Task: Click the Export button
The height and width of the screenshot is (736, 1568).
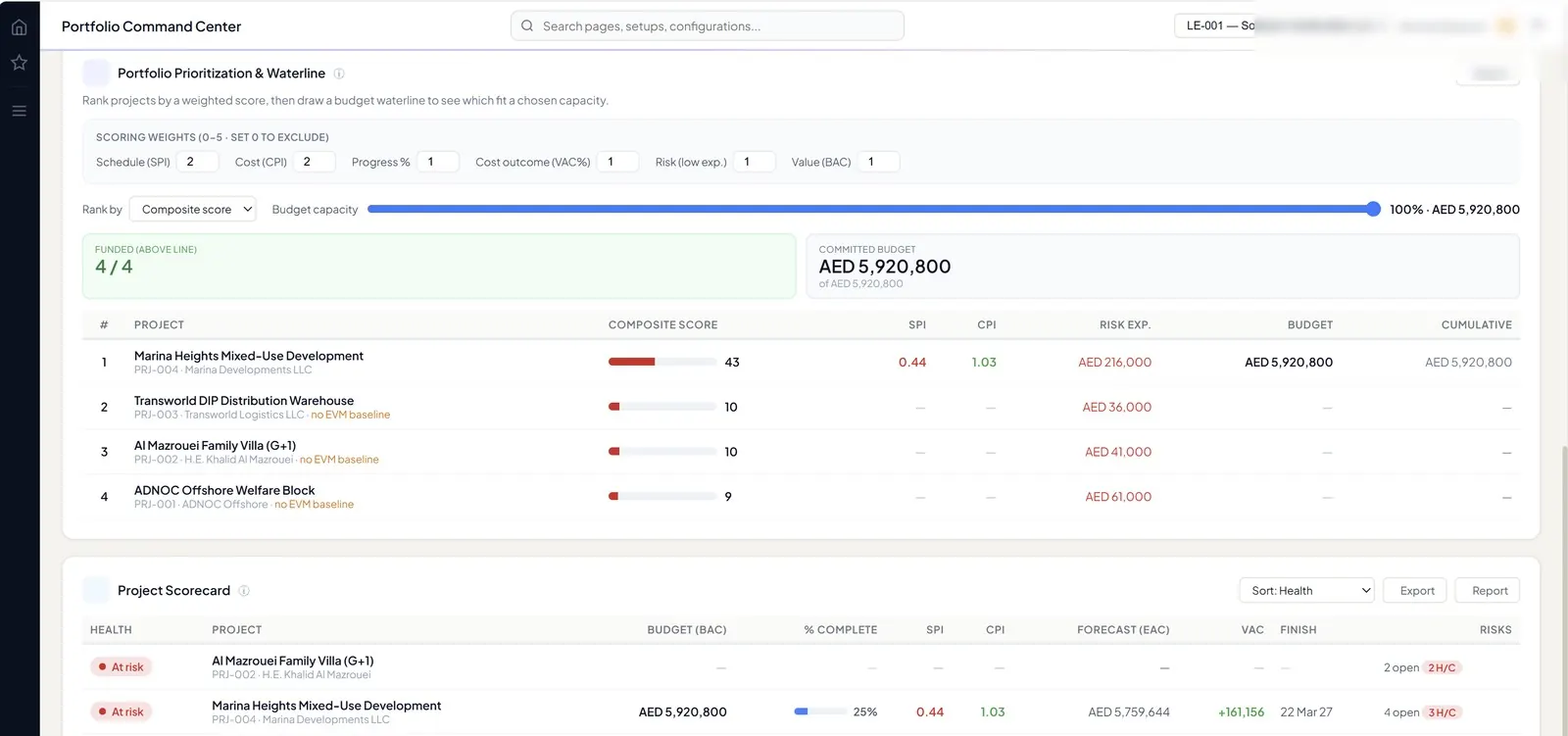Action: coord(1417,590)
